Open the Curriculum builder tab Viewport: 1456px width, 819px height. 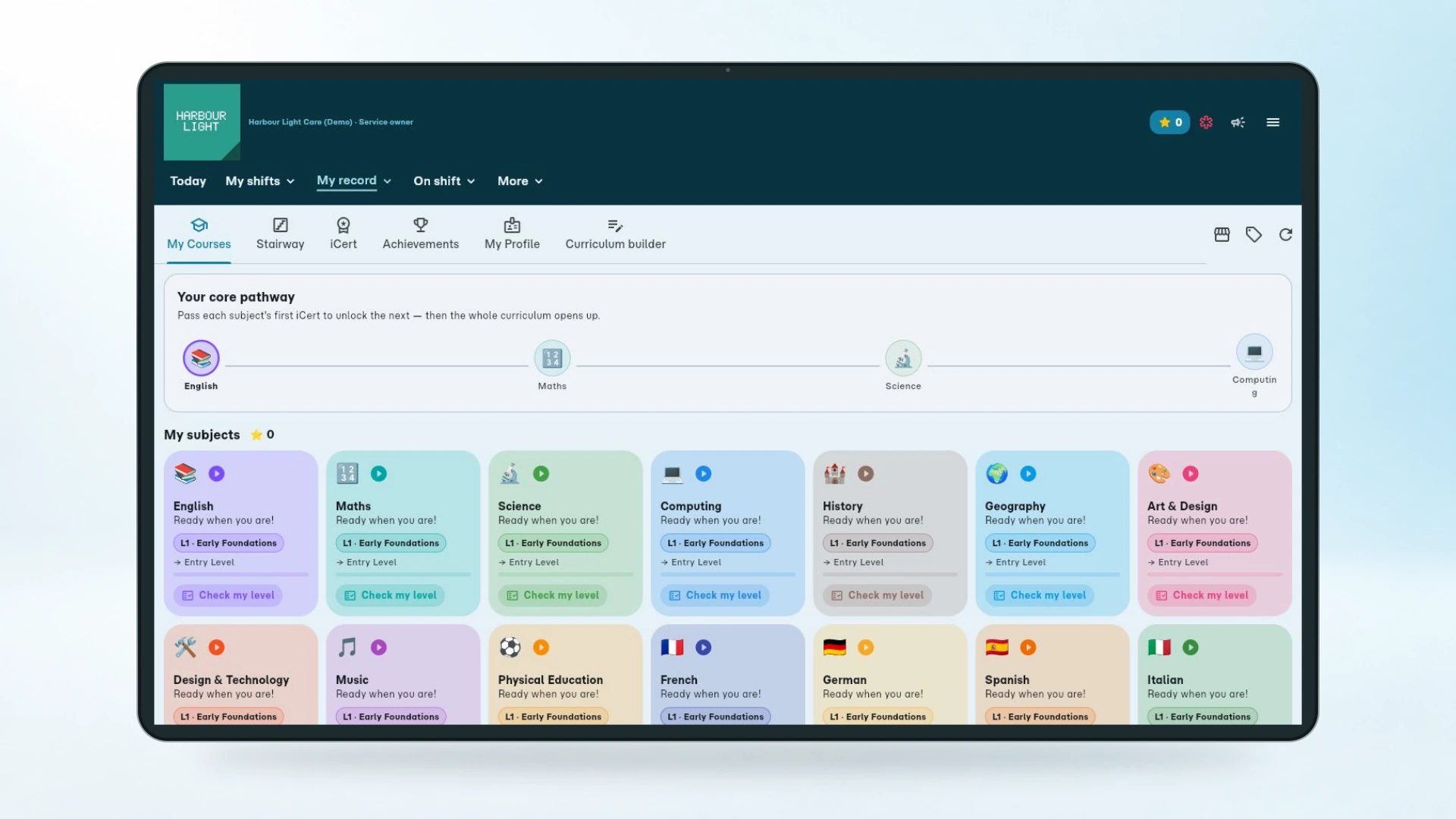pos(615,234)
